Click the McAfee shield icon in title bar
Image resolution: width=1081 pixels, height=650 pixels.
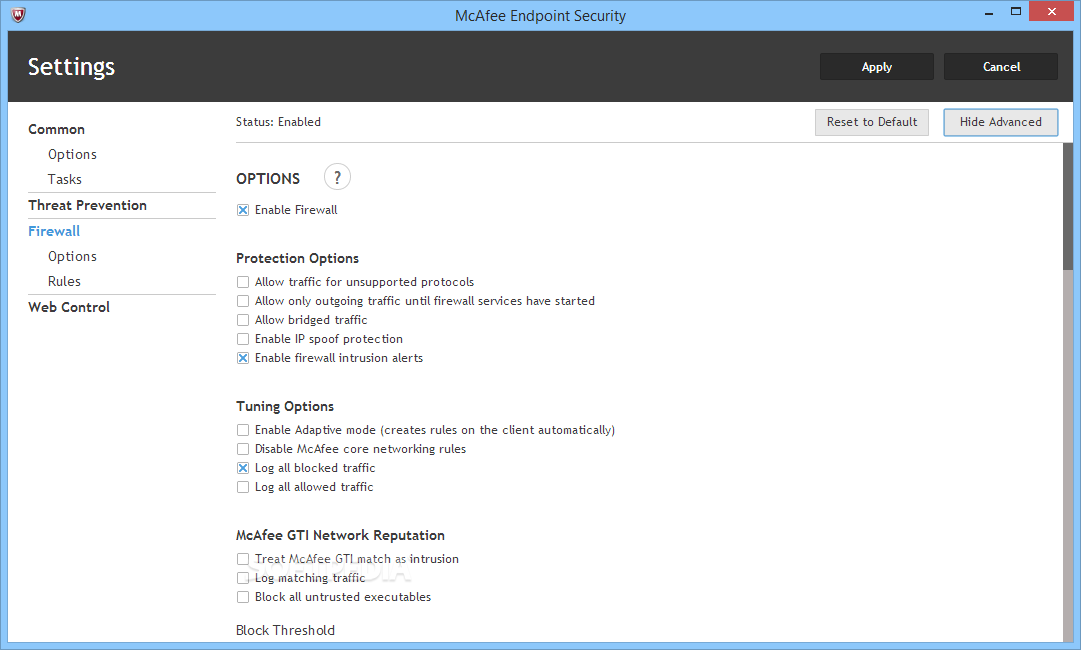[x=19, y=14]
